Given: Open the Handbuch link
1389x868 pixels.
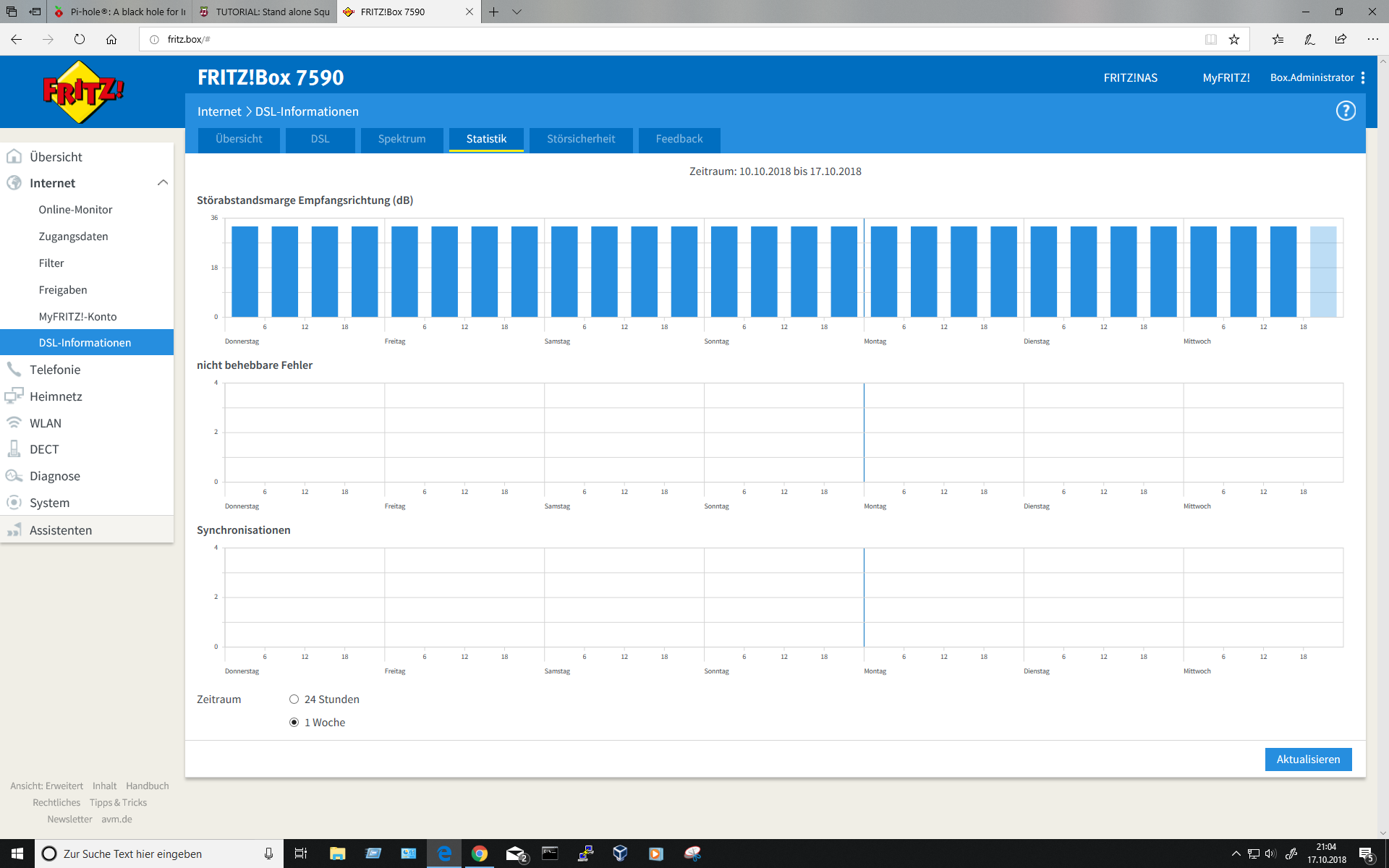Looking at the screenshot, I should (x=147, y=786).
